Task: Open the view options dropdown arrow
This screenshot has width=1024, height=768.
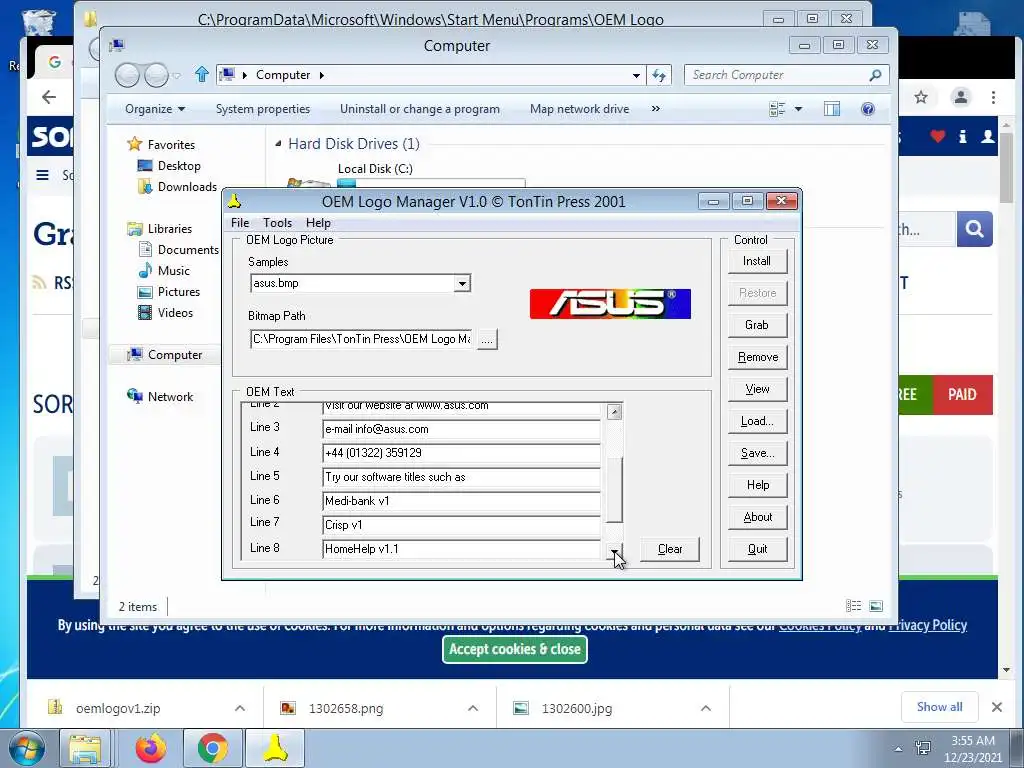Action: (798, 109)
